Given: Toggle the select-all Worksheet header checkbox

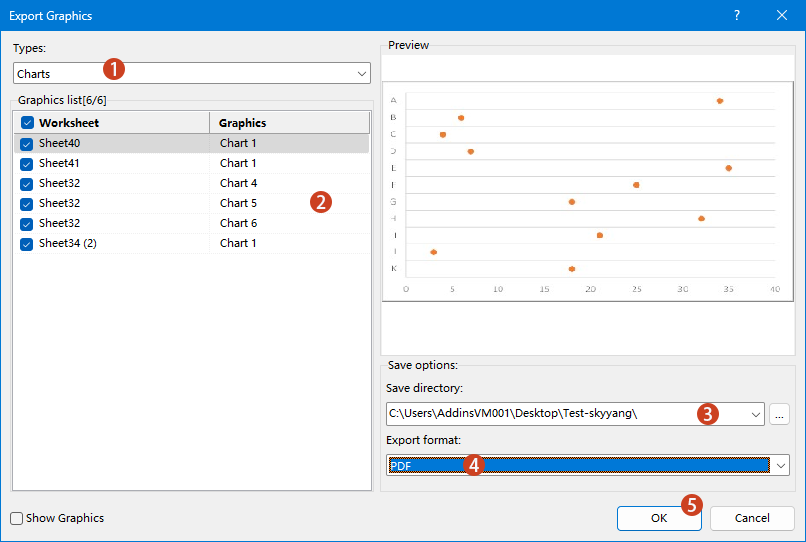Looking at the screenshot, I should click(x=27, y=123).
